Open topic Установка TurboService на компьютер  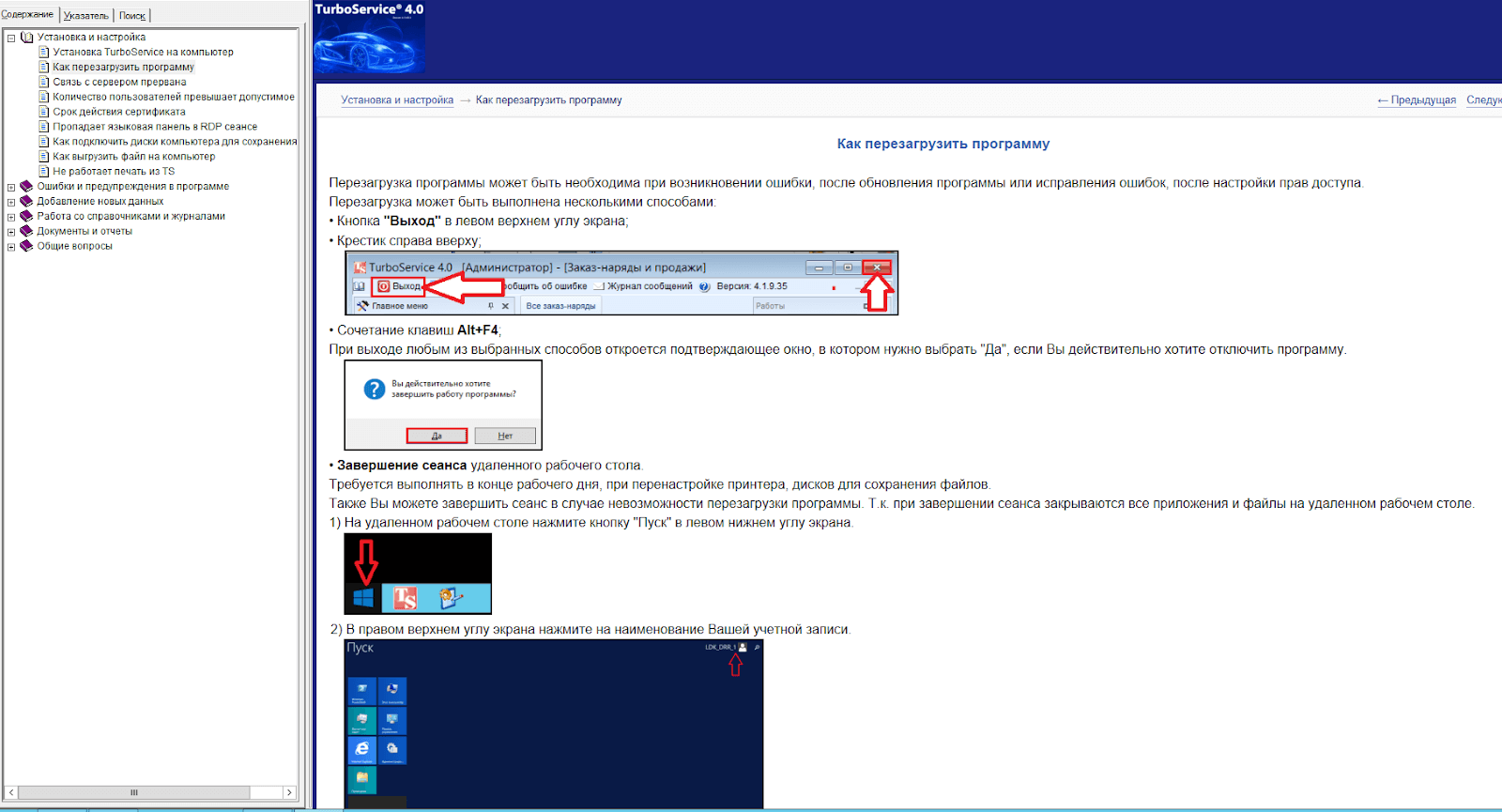(x=143, y=53)
